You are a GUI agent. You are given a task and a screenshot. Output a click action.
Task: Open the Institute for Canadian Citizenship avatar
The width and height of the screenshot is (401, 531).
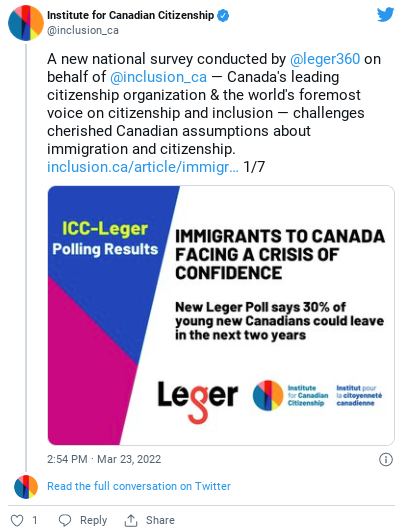point(26,23)
